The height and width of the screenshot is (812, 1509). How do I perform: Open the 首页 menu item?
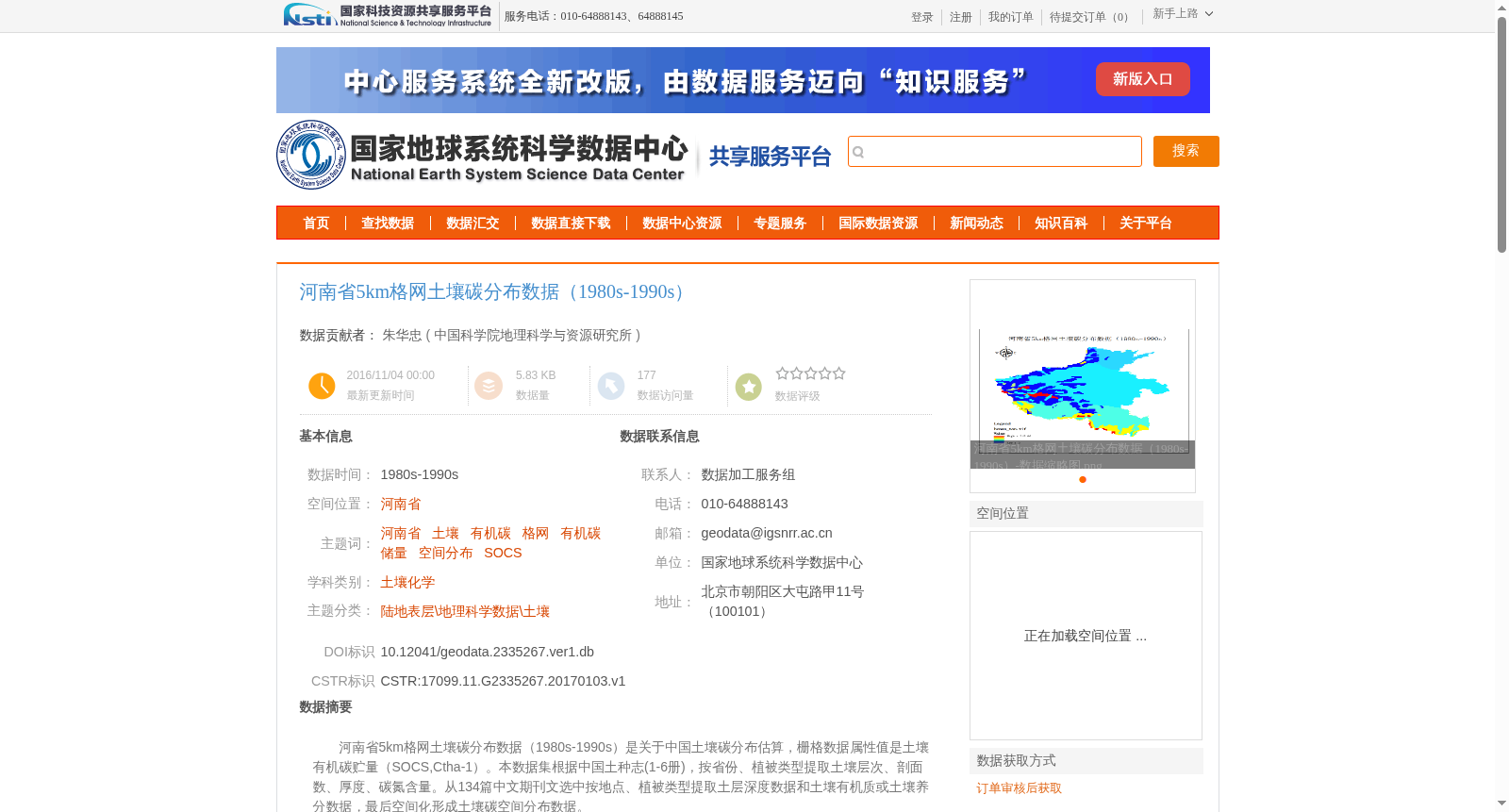(x=316, y=224)
